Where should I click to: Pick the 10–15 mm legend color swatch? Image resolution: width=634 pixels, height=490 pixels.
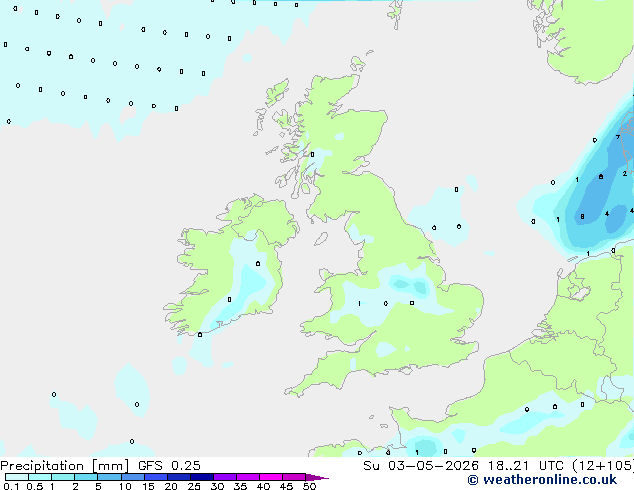133,477
